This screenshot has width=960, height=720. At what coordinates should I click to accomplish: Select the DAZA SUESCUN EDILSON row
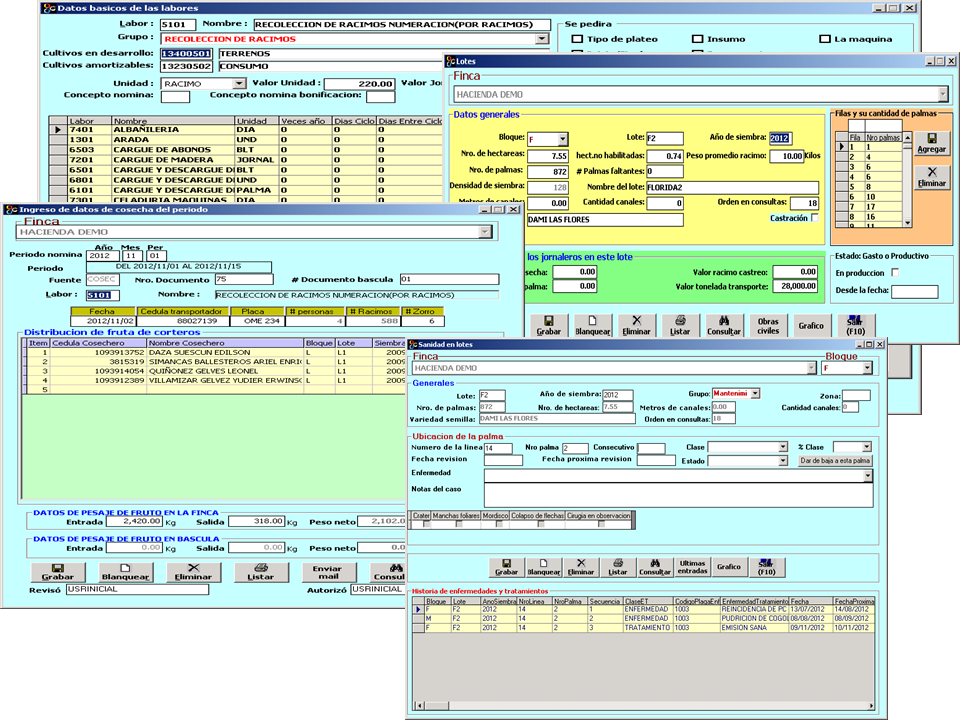214,353
